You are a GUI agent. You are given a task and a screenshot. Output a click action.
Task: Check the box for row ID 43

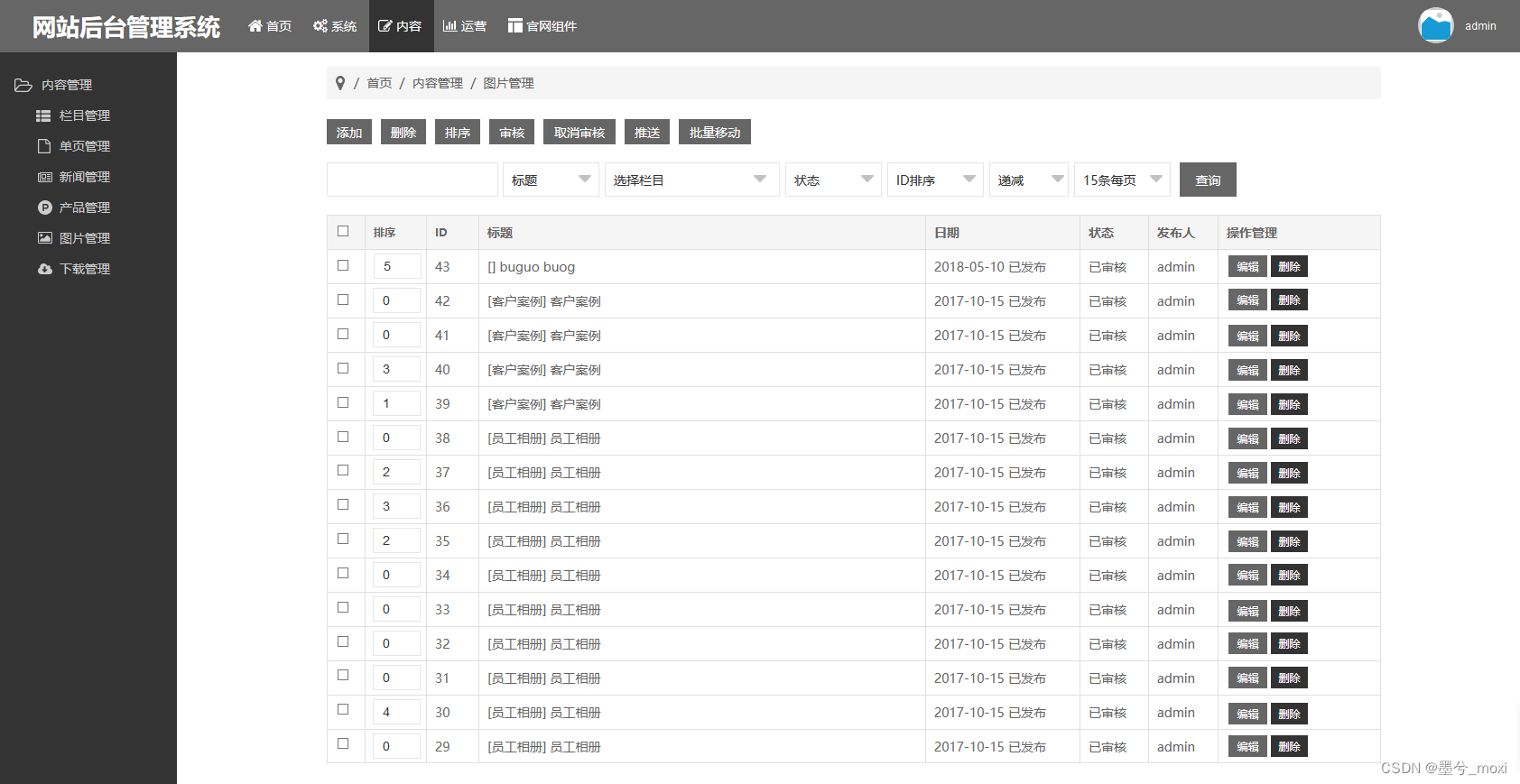(x=343, y=265)
